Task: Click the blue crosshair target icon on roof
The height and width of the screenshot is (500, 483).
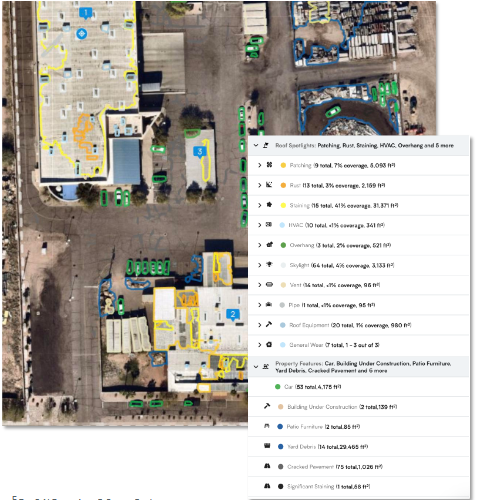Action: pyautogui.click(x=82, y=34)
